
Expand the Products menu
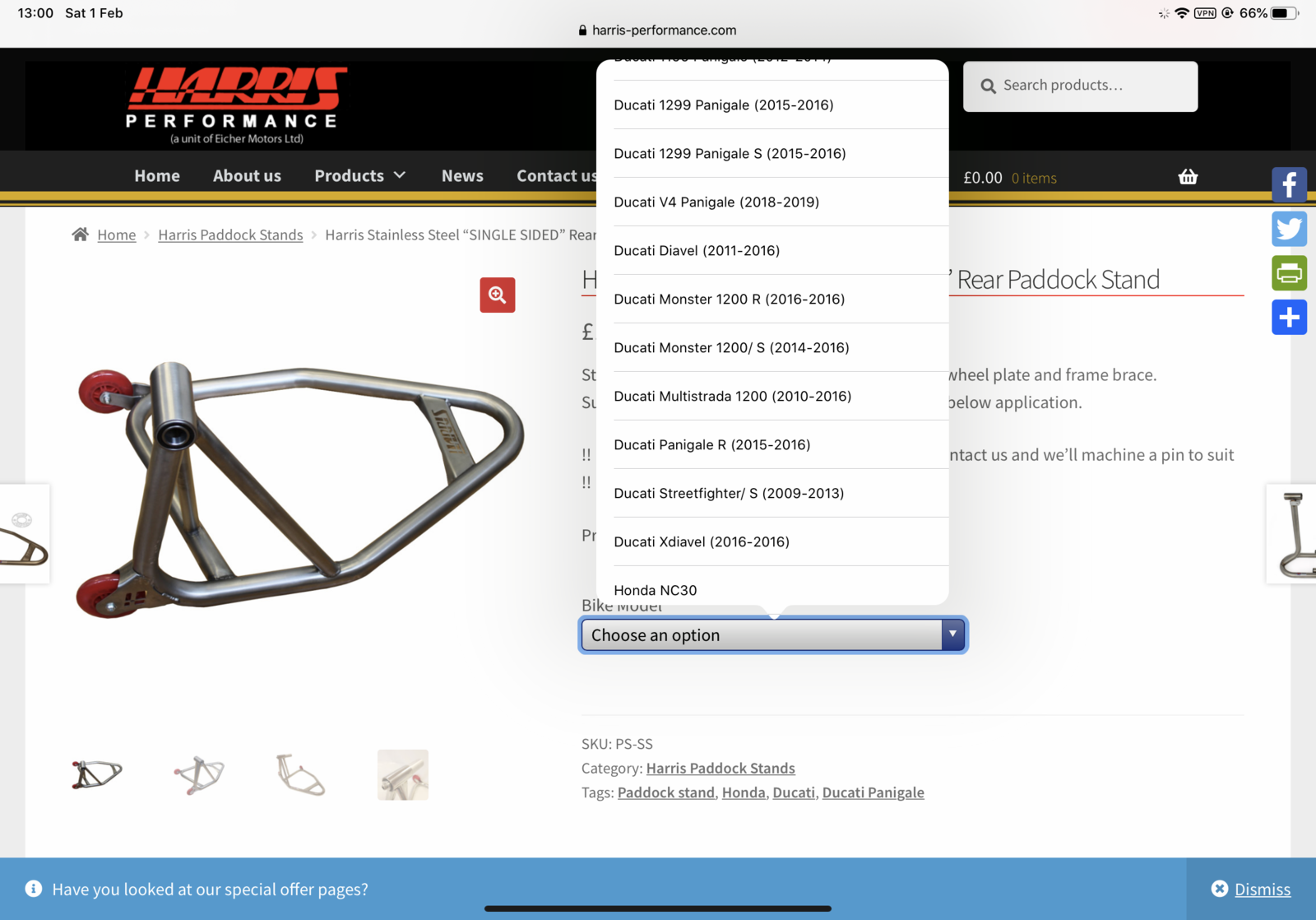point(359,176)
